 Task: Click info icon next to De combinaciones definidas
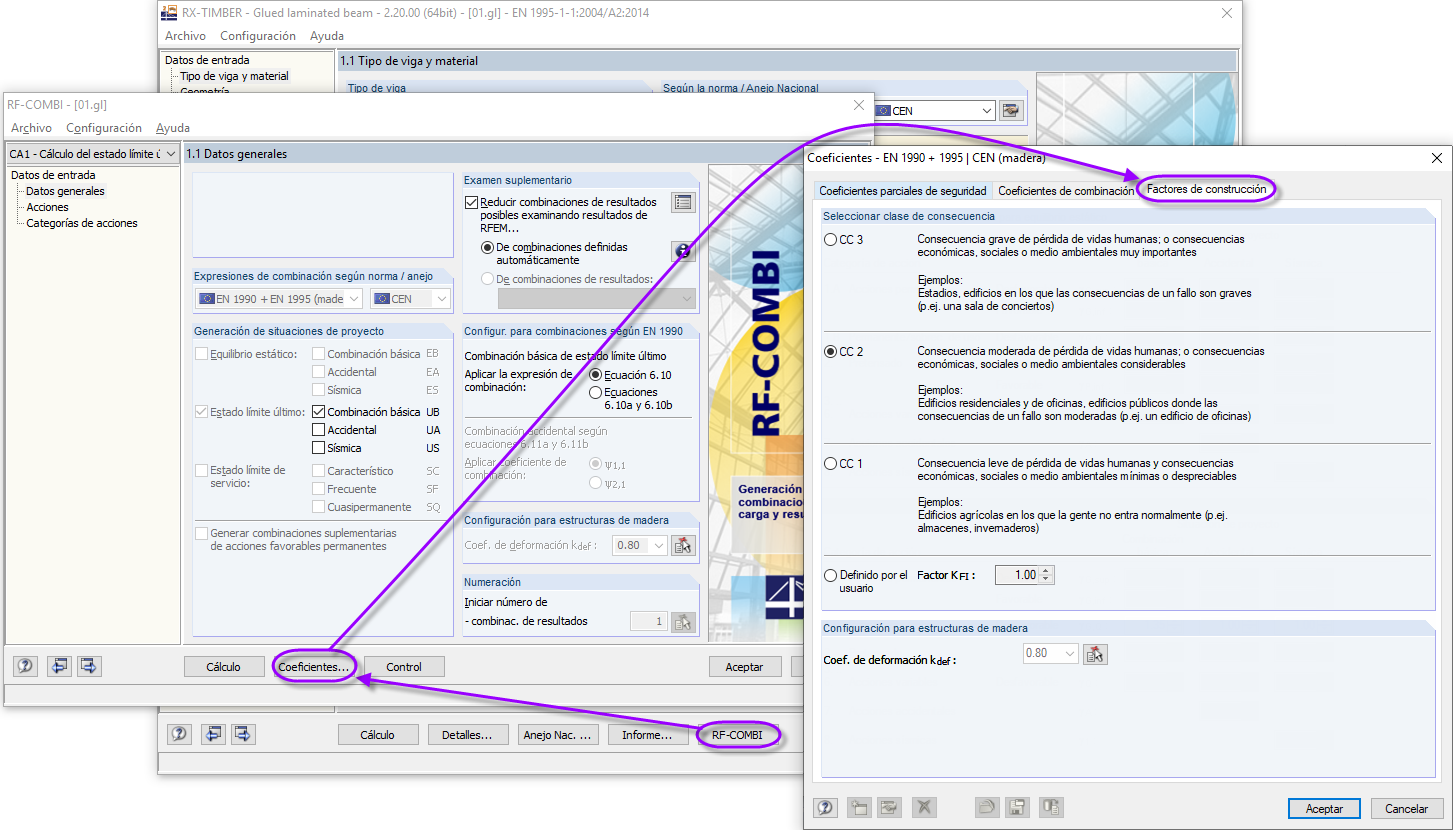click(683, 251)
